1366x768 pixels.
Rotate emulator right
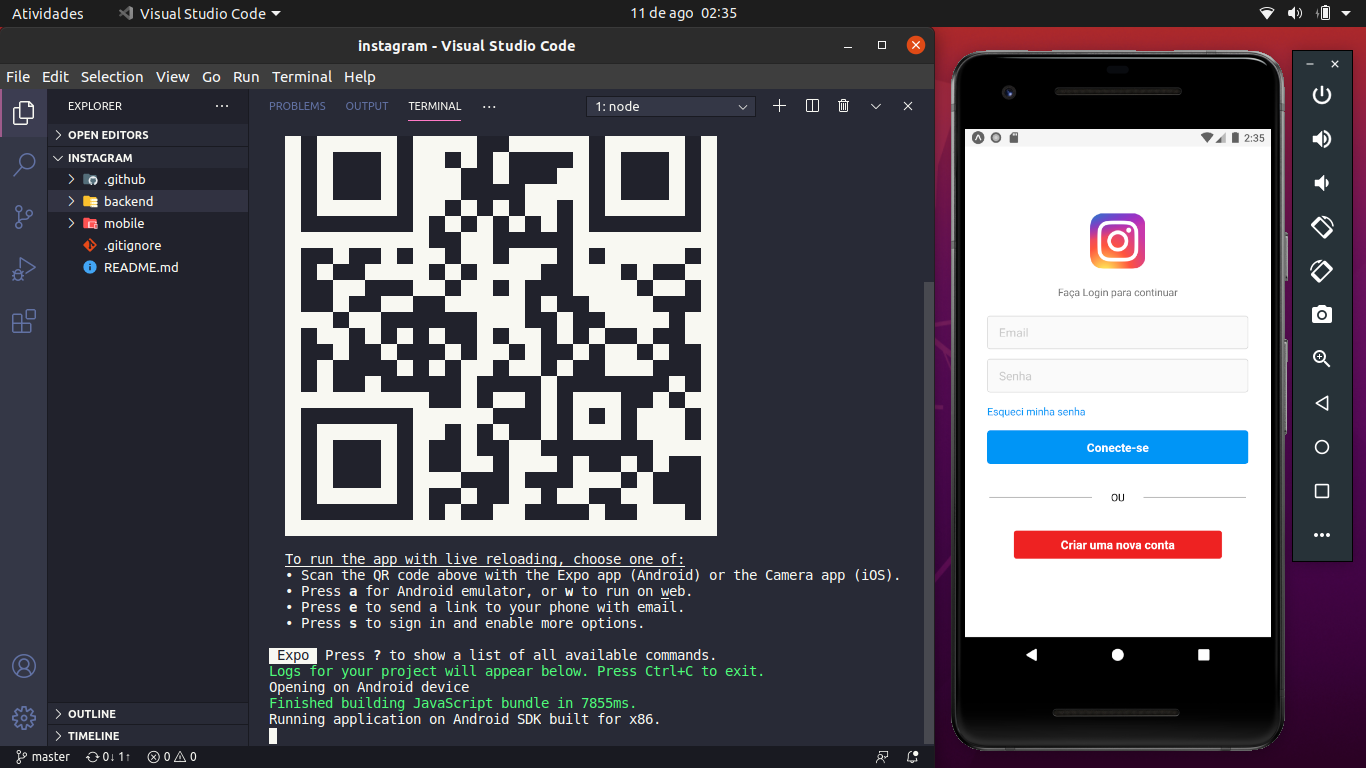1322,271
